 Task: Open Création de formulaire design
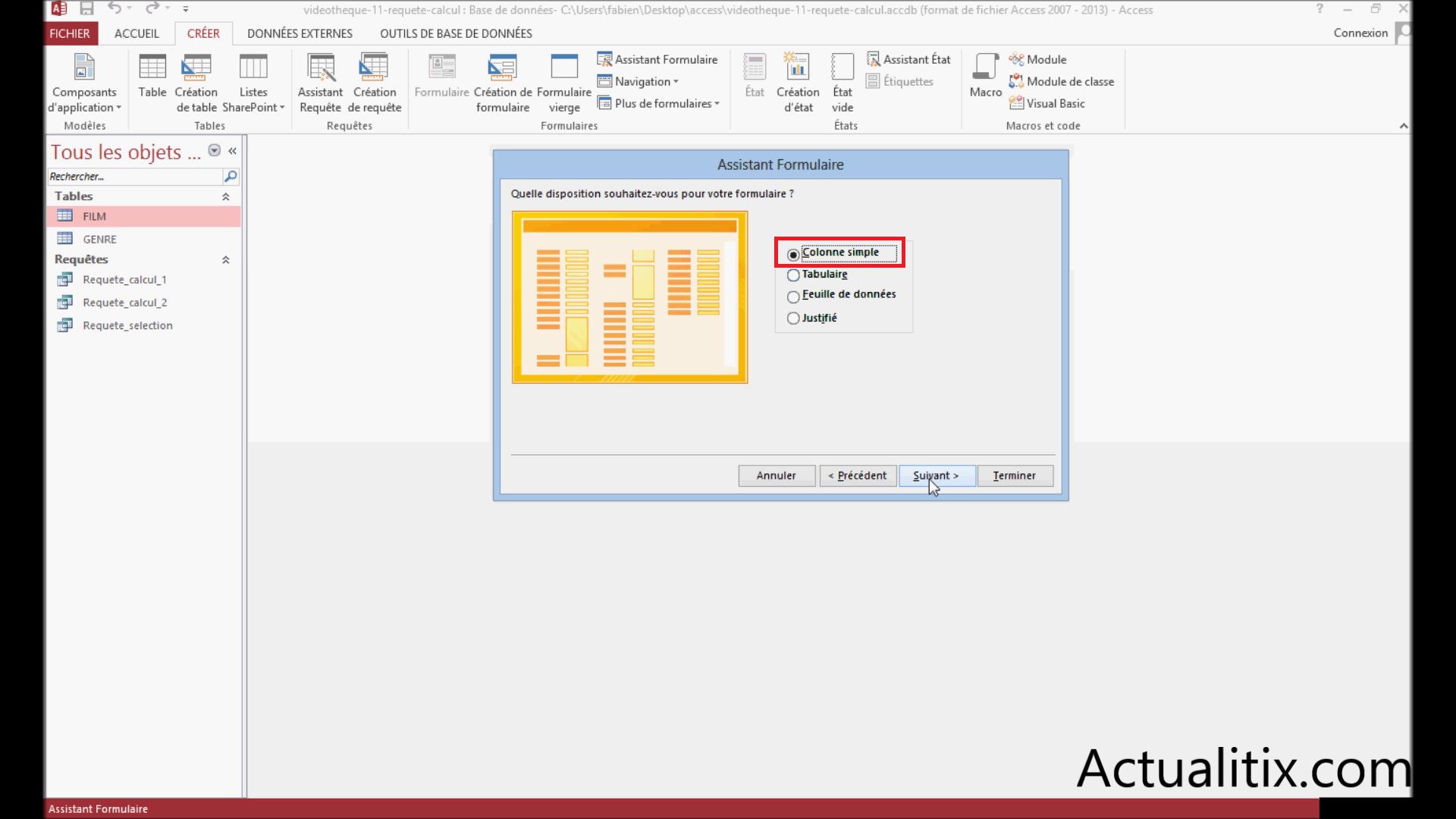tap(503, 83)
